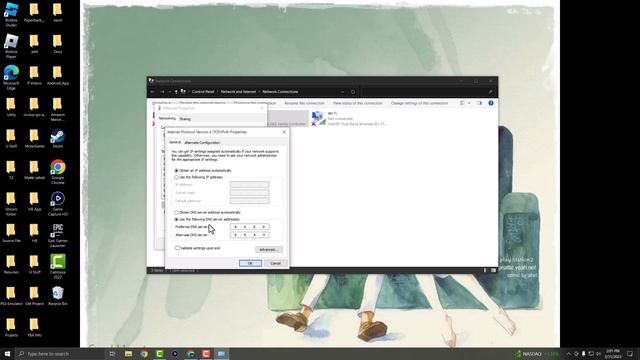The image size is (640, 360).
Task: Click the Help icon in Network Connections
Action: 491,103
